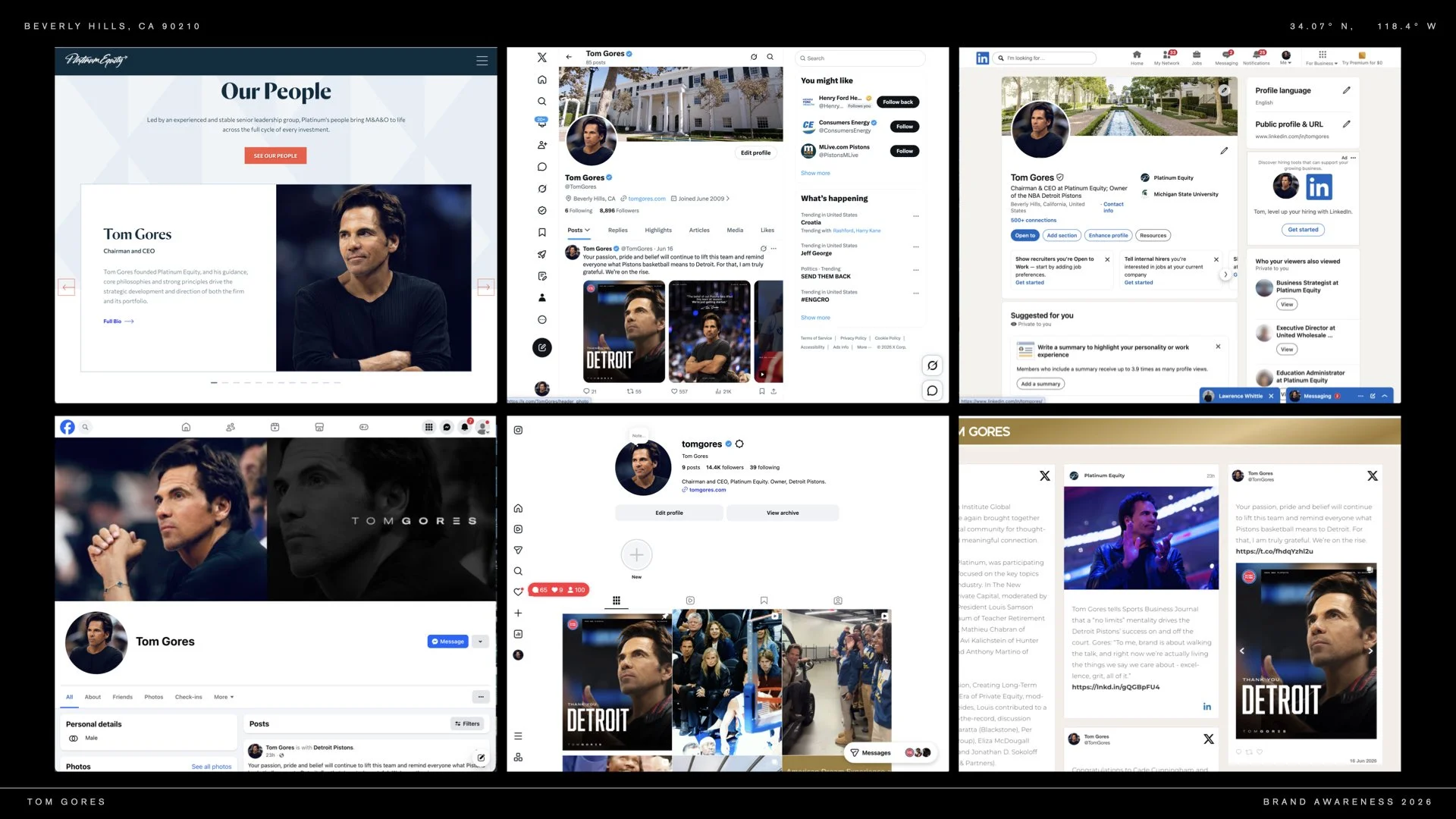Screen dimensions: 1456x819
Task: Click LinkedIn Add a summary button
Action: (x=1040, y=384)
